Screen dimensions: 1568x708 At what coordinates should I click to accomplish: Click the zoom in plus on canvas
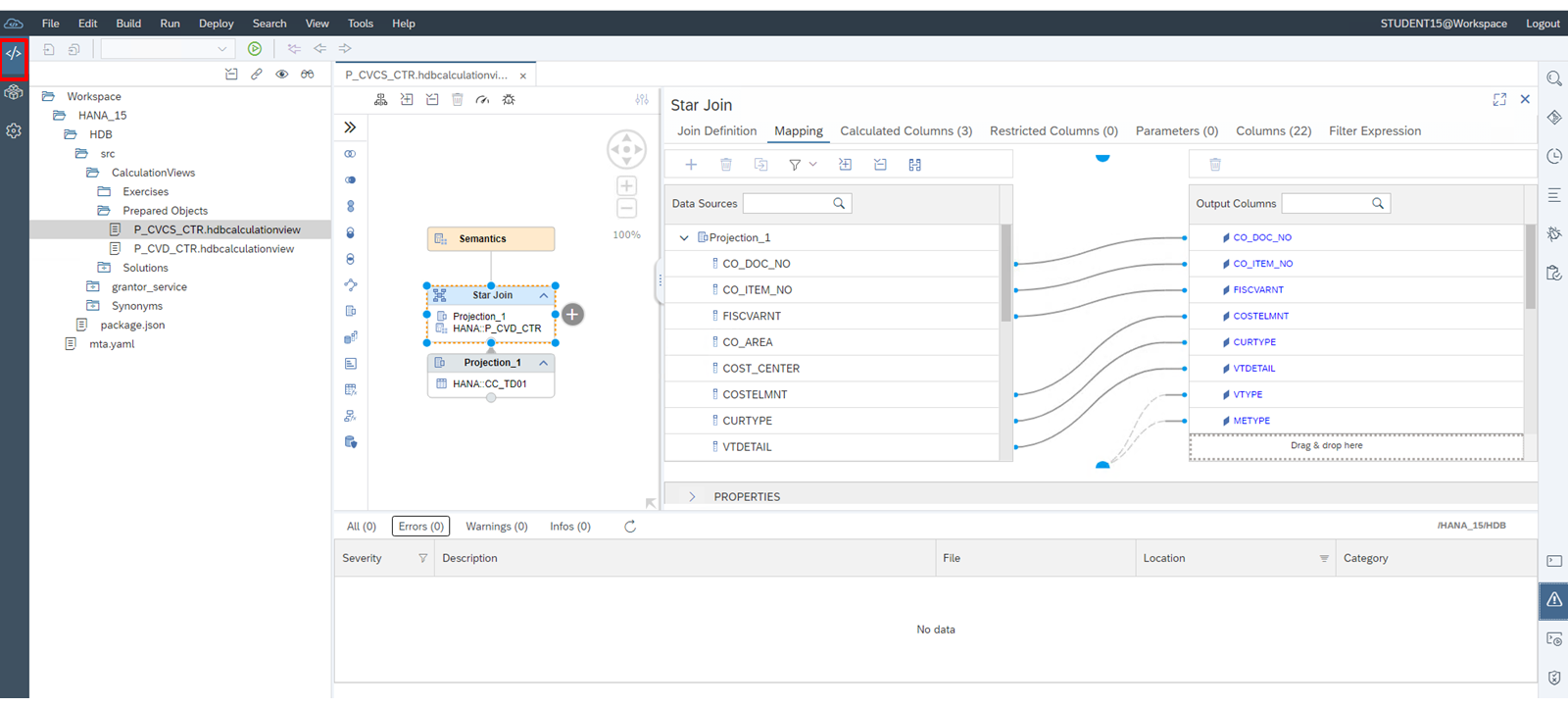tap(627, 186)
